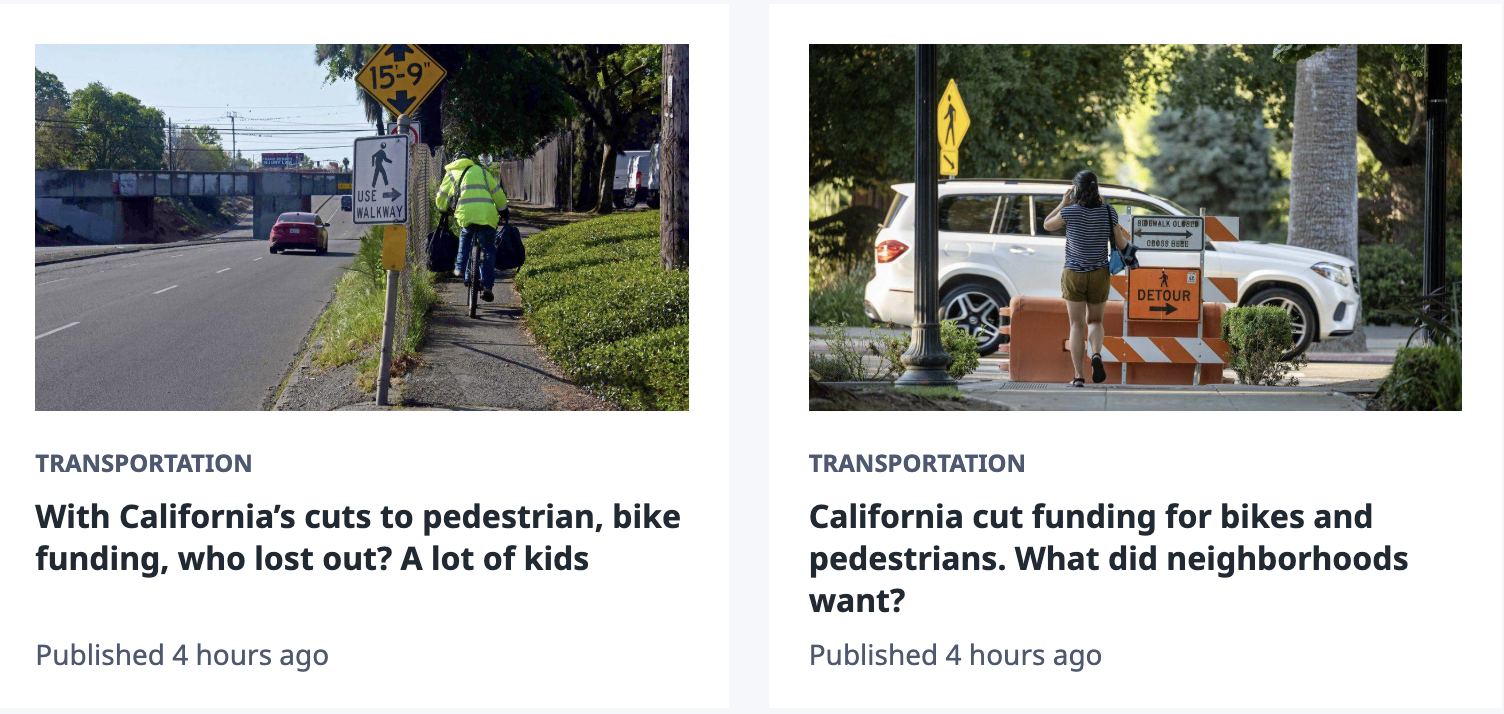Open the 'What did neighborhoods want?' headline

click(1108, 559)
